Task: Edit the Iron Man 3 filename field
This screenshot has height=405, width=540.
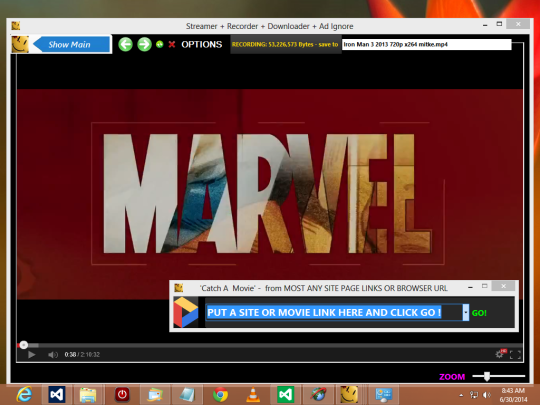Action: (x=426, y=44)
